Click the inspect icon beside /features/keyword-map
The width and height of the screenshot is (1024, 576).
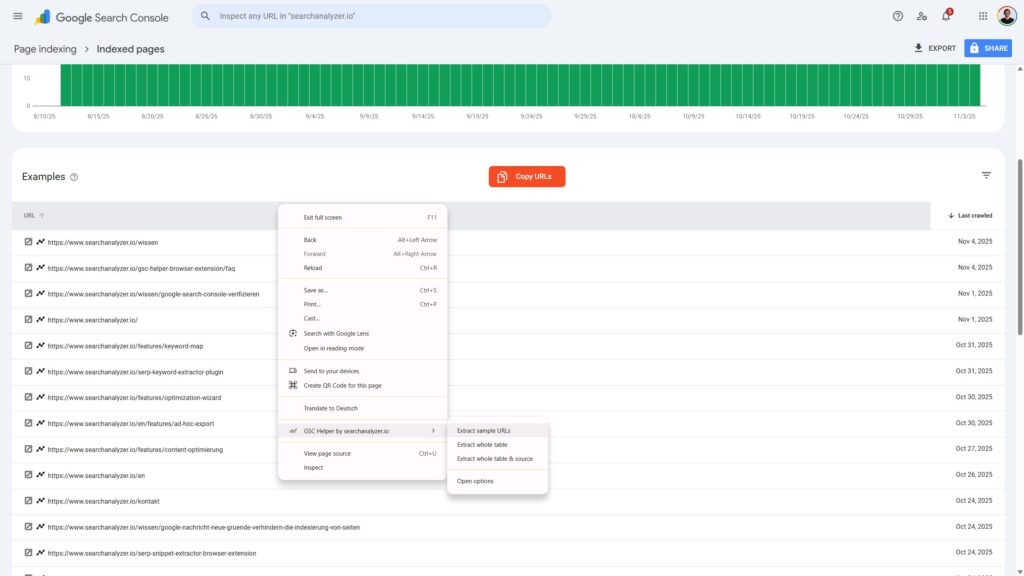[x=29, y=346]
